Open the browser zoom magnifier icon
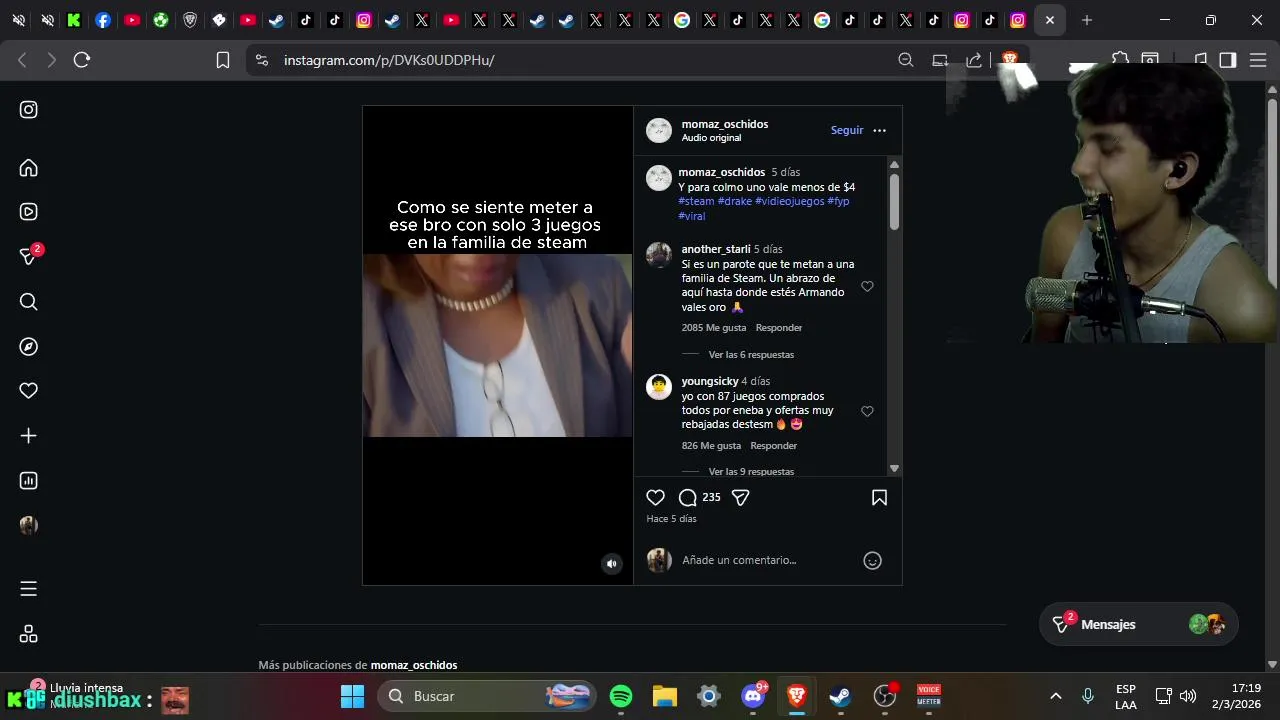 (906, 60)
